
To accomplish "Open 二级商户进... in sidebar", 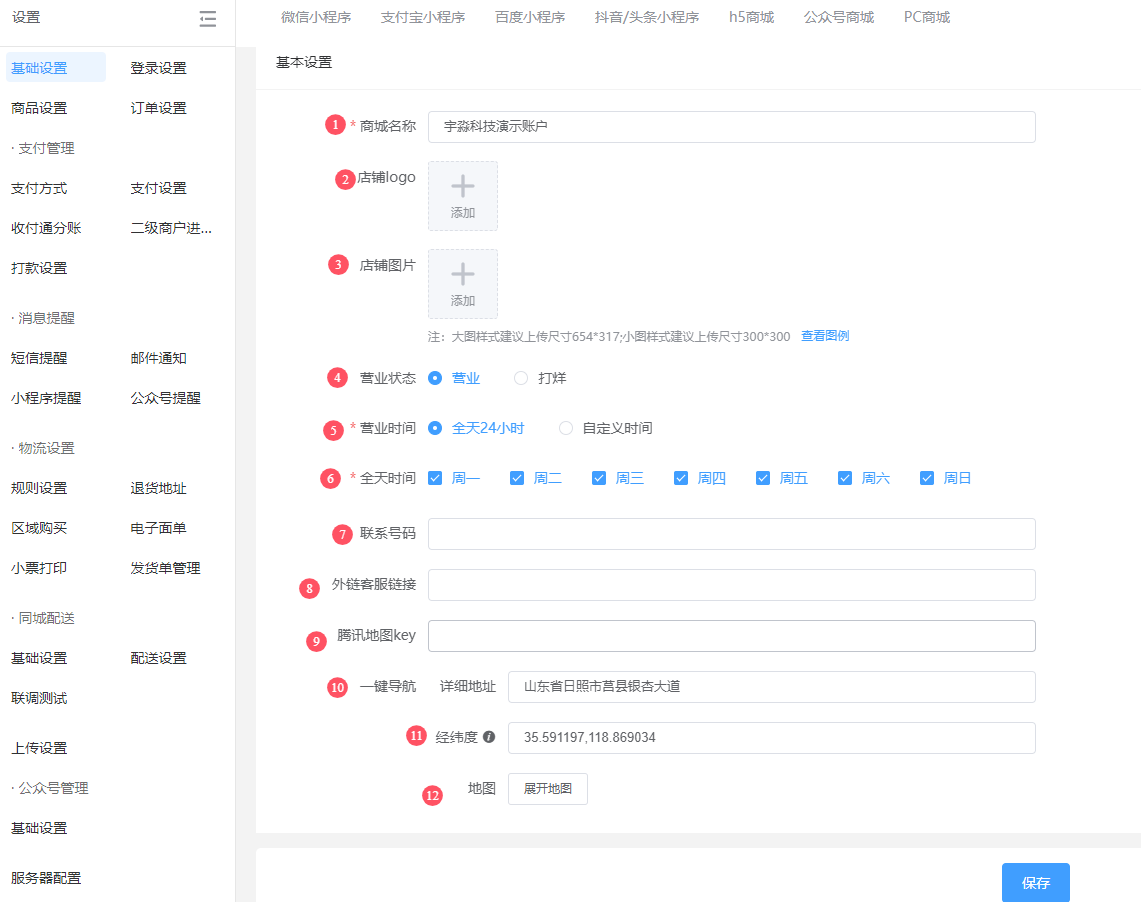I will (x=171, y=228).
